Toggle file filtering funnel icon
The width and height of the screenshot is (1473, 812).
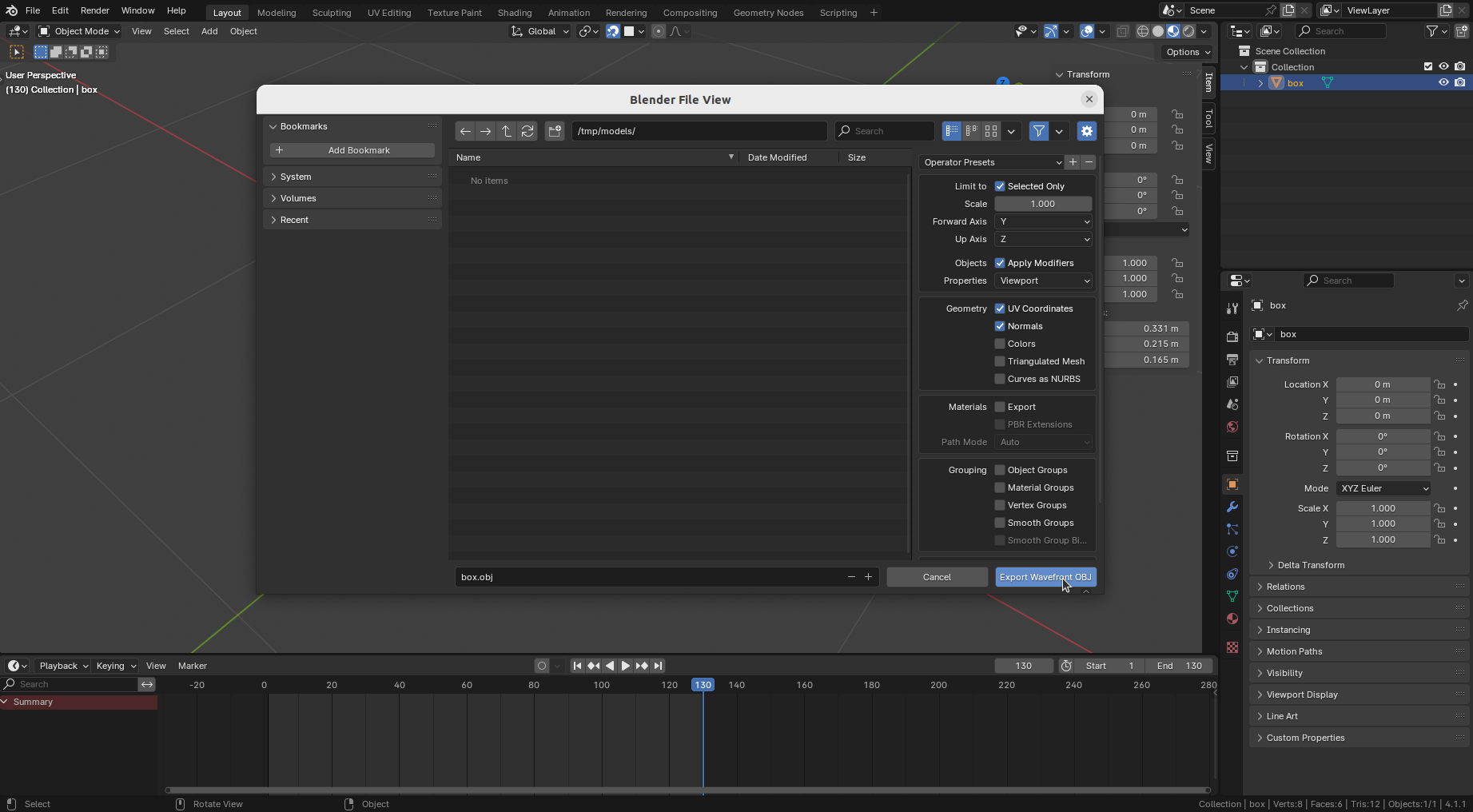pyautogui.click(x=1038, y=131)
